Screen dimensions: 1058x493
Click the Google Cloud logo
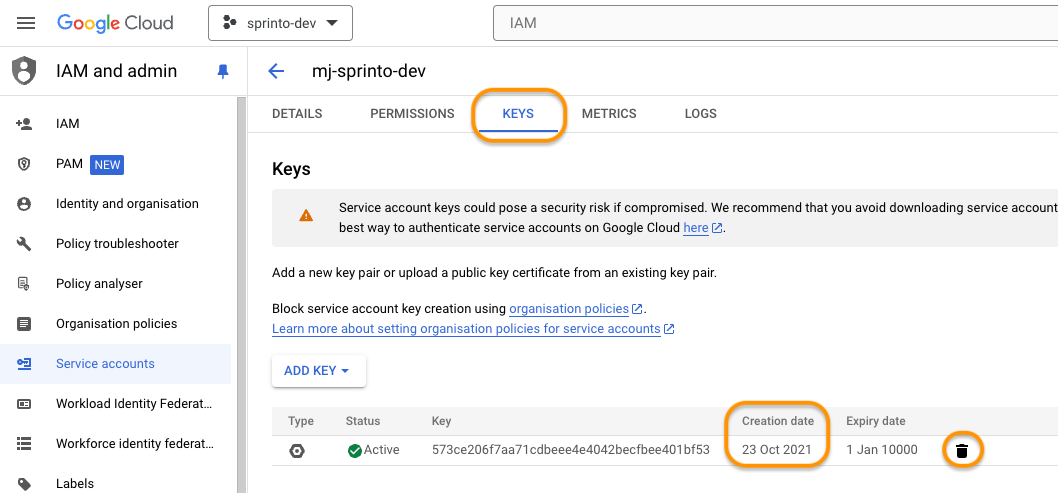115,23
